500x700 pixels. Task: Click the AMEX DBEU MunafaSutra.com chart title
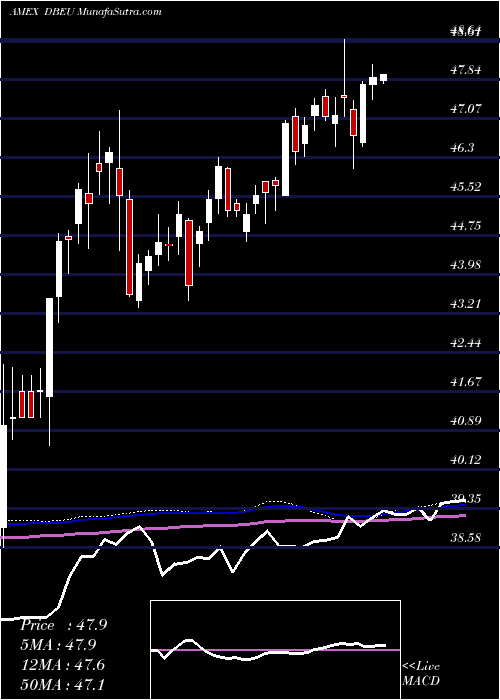tap(85, 12)
